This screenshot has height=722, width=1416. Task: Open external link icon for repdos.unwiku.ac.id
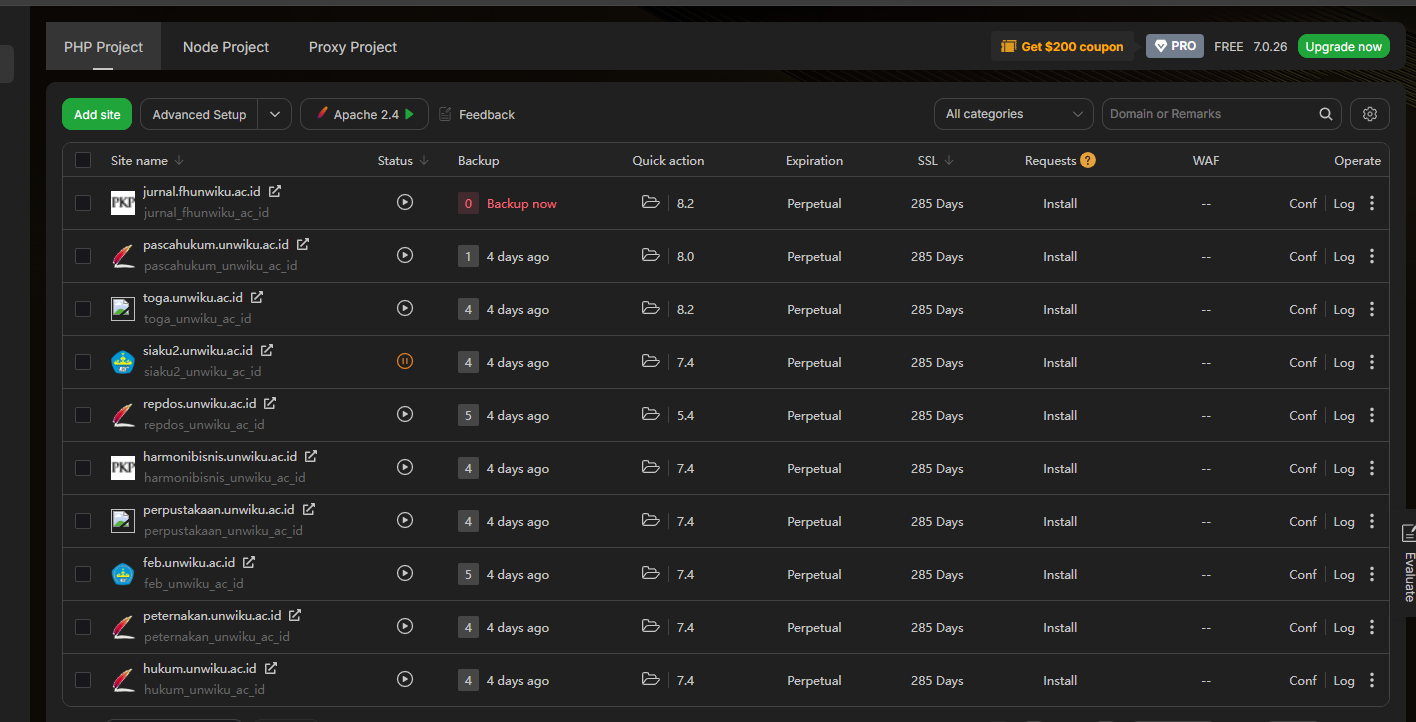point(270,404)
